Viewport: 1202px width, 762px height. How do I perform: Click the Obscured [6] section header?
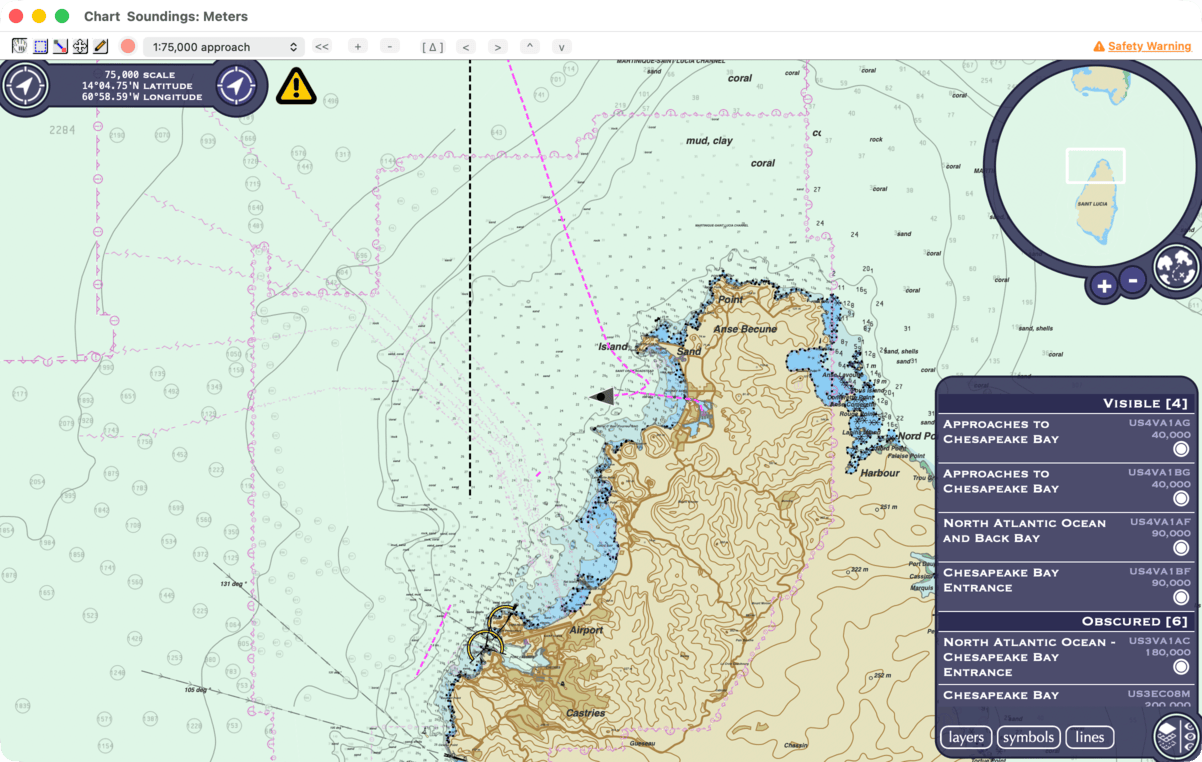(x=1066, y=622)
